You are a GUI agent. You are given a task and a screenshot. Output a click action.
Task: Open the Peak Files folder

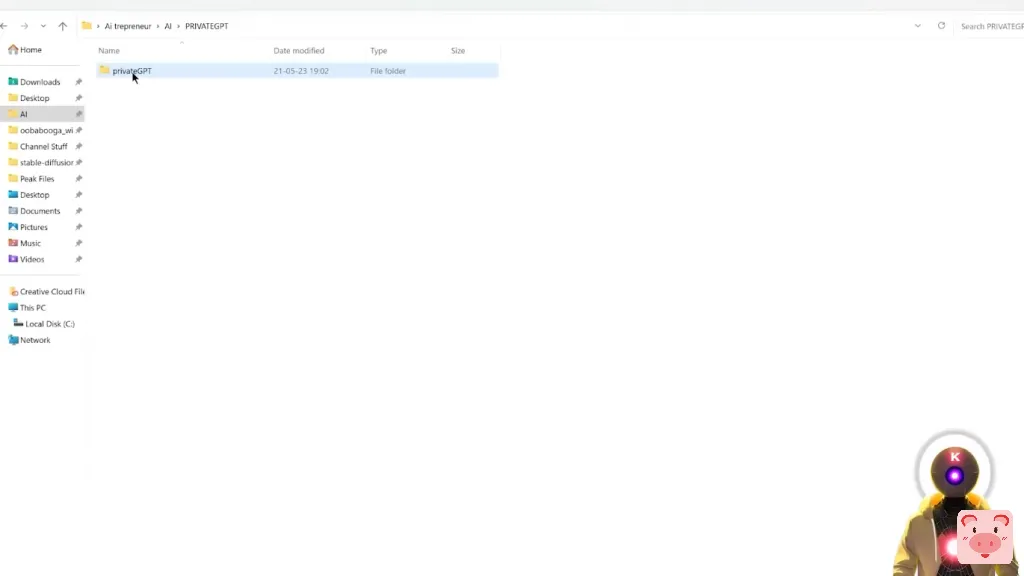pyautogui.click(x=37, y=178)
